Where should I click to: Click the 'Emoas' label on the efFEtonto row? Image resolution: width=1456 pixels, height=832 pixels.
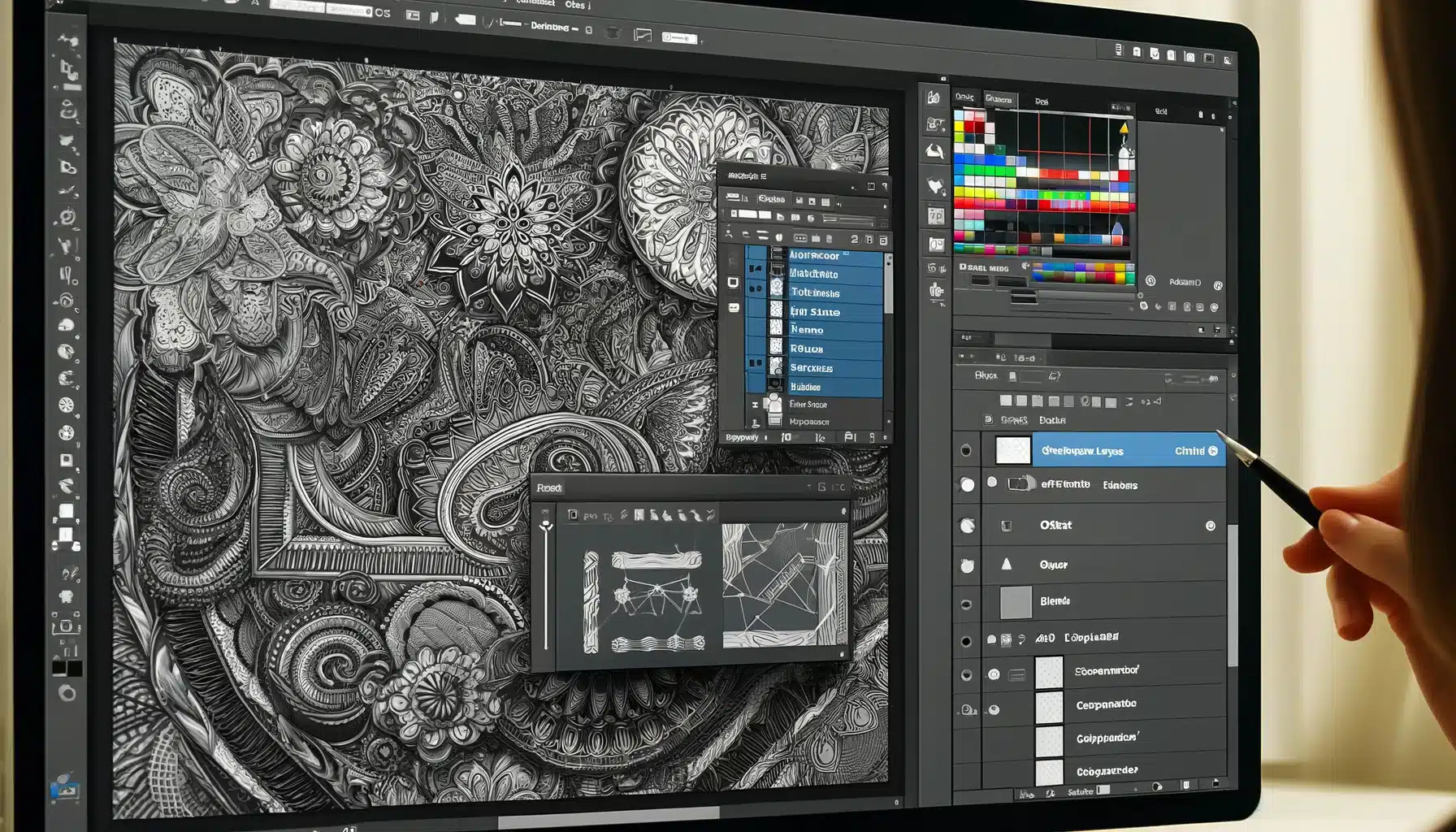click(x=1120, y=485)
